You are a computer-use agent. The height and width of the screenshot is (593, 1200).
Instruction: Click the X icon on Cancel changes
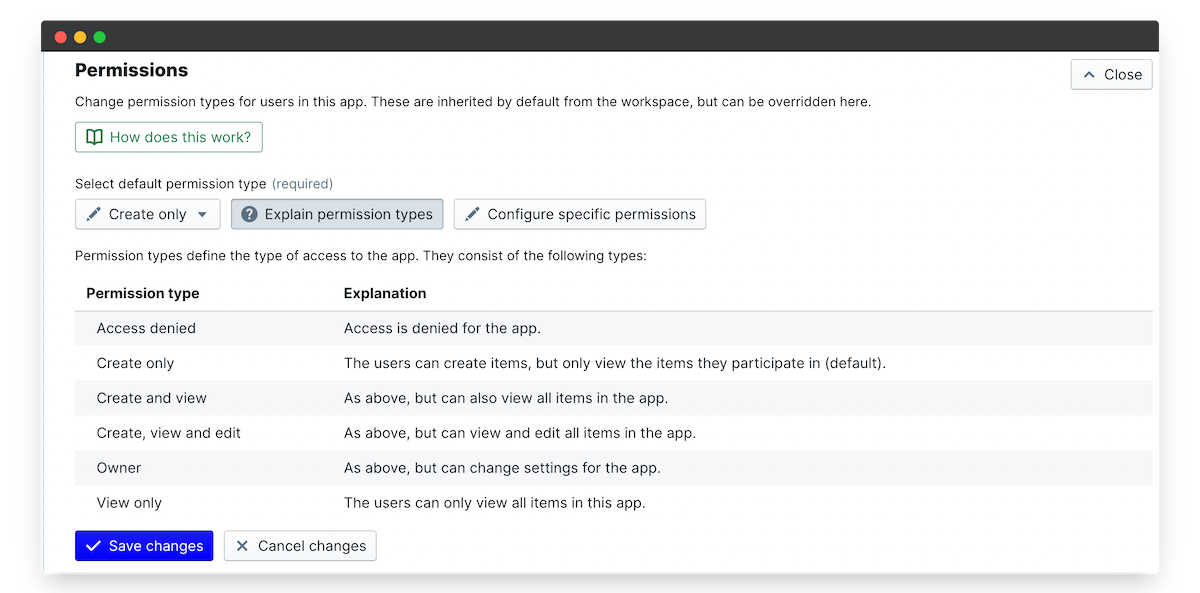(242, 546)
